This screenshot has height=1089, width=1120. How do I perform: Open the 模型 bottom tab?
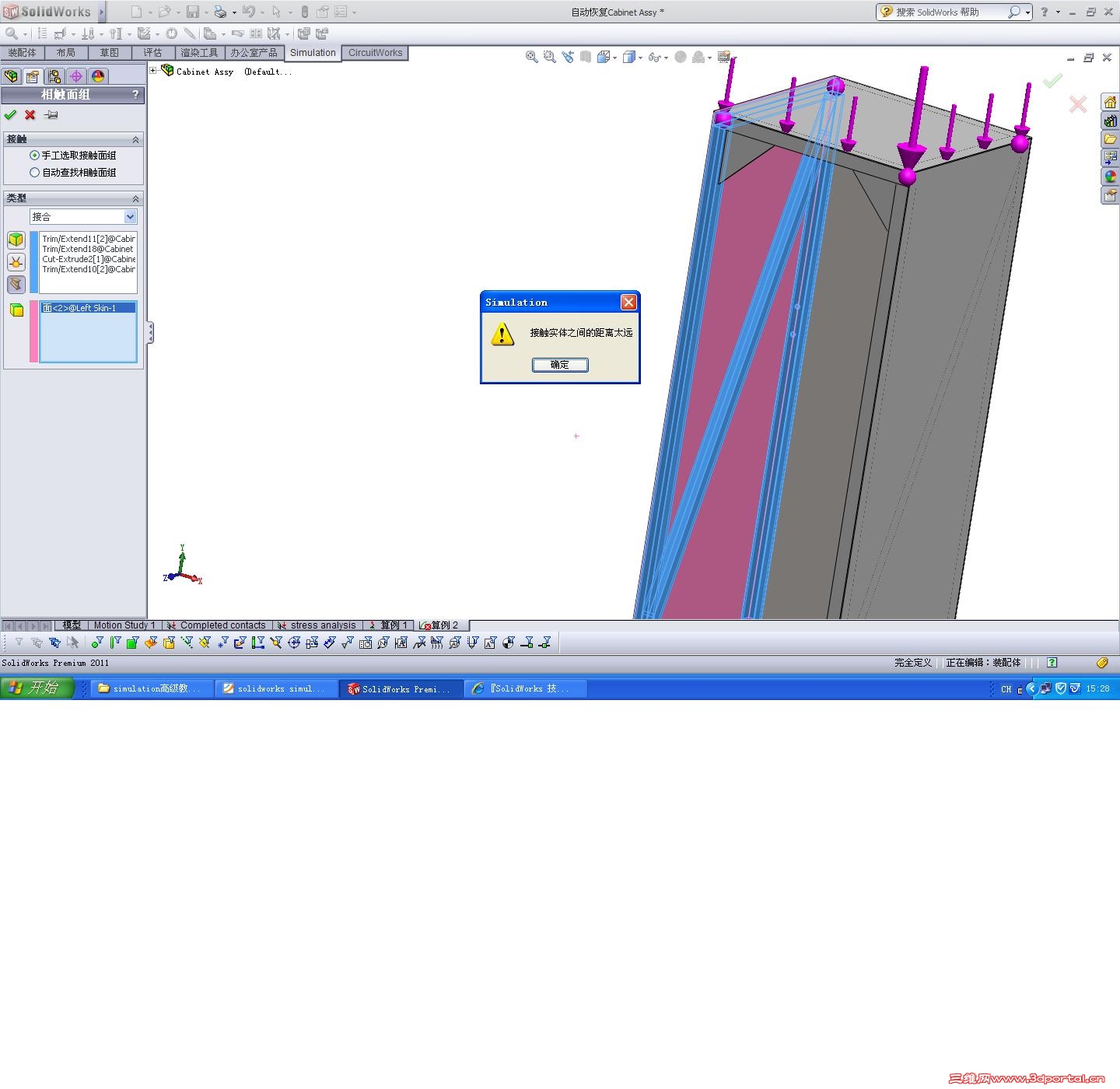pyautogui.click(x=72, y=625)
